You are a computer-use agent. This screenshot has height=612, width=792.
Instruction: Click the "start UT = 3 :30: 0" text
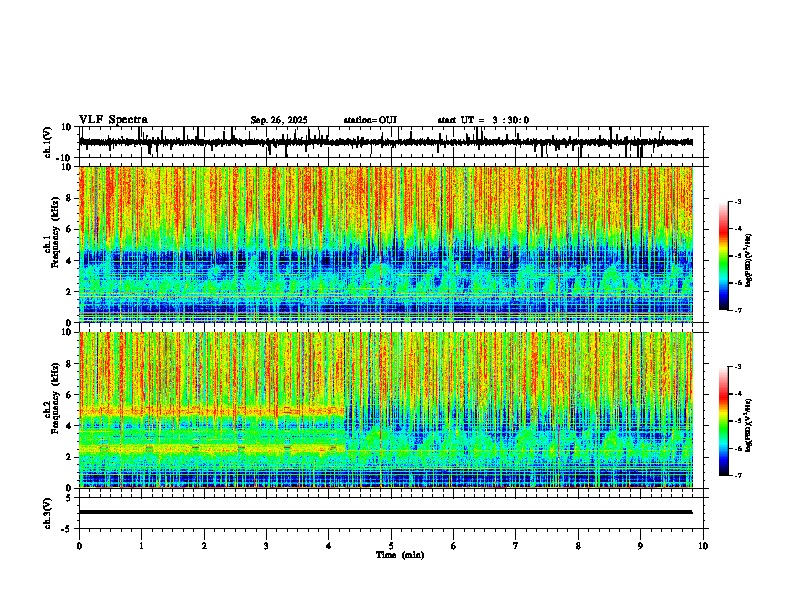click(483, 120)
